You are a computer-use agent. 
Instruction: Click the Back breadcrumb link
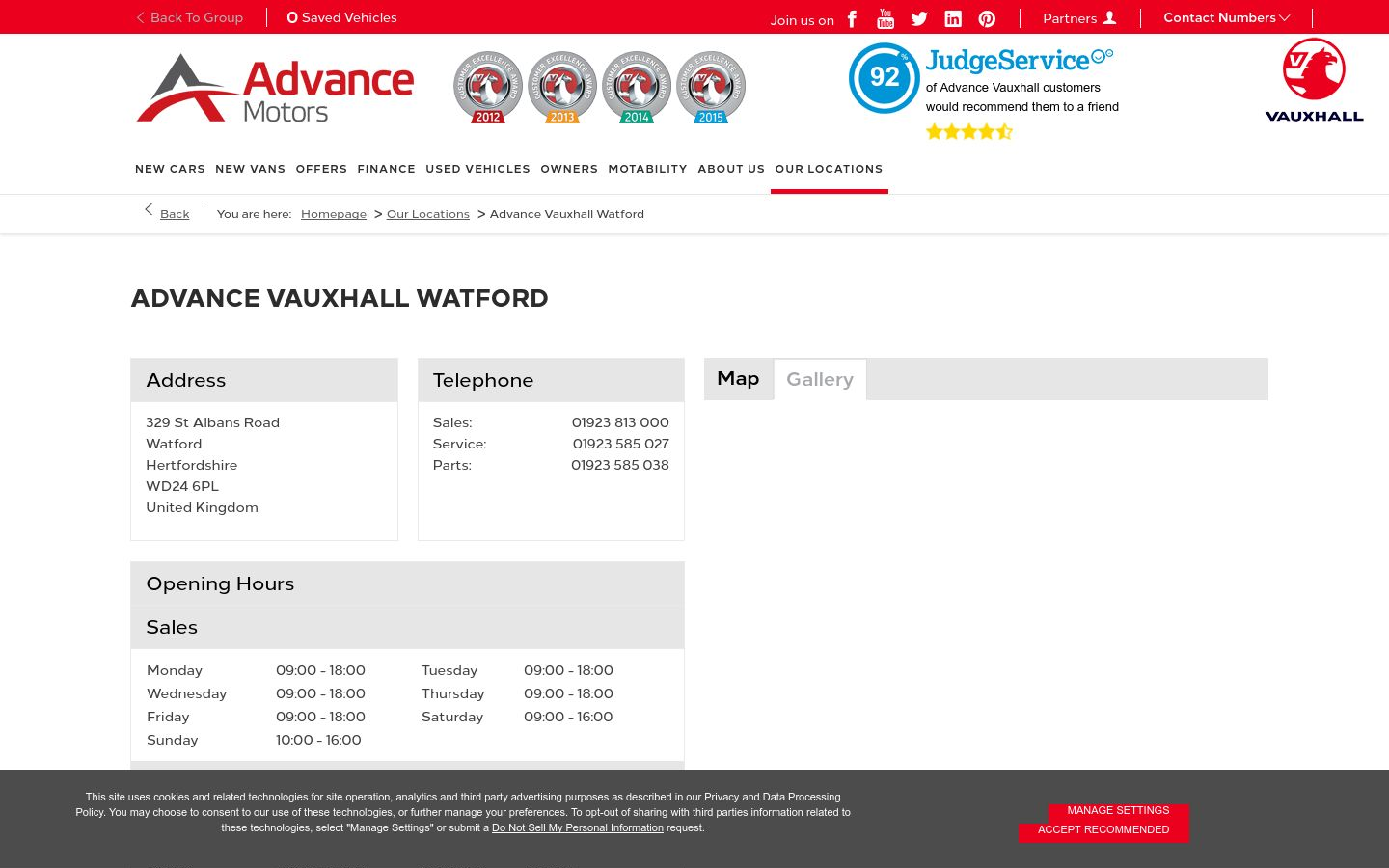(x=175, y=214)
